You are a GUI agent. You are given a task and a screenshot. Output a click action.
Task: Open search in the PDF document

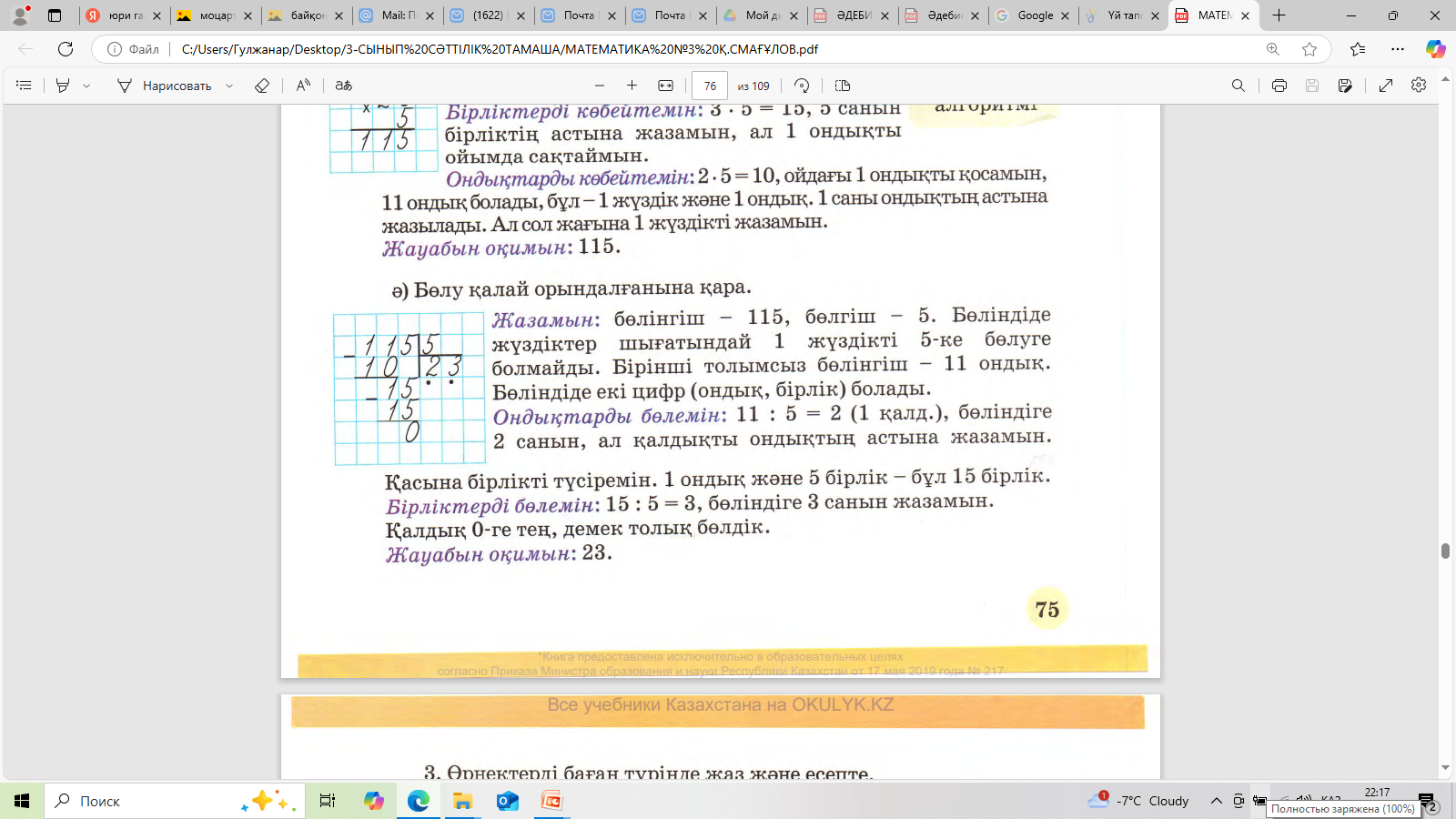pos(1239,86)
